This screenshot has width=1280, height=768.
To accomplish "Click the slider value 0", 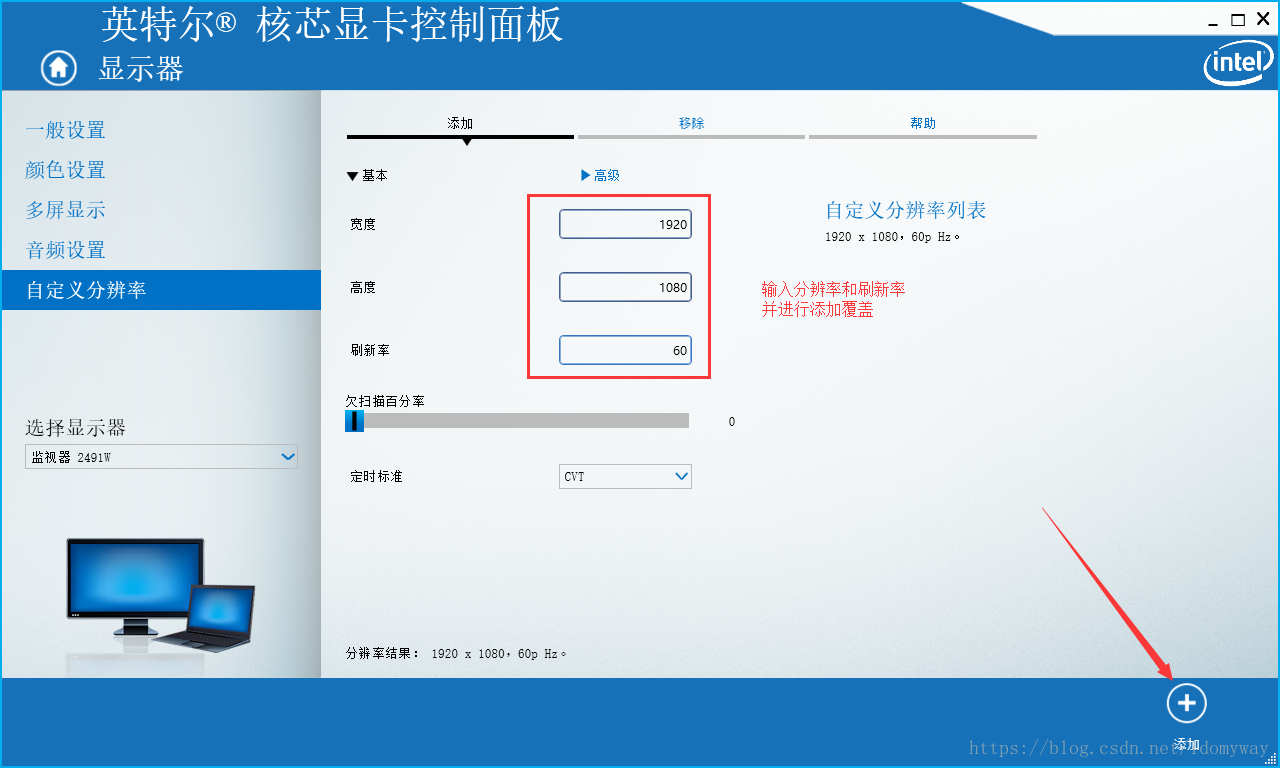I will pos(731,422).
